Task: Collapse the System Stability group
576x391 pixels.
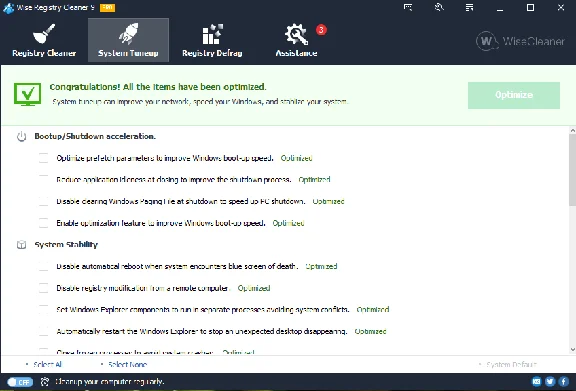Action: (x=21, y=245)
